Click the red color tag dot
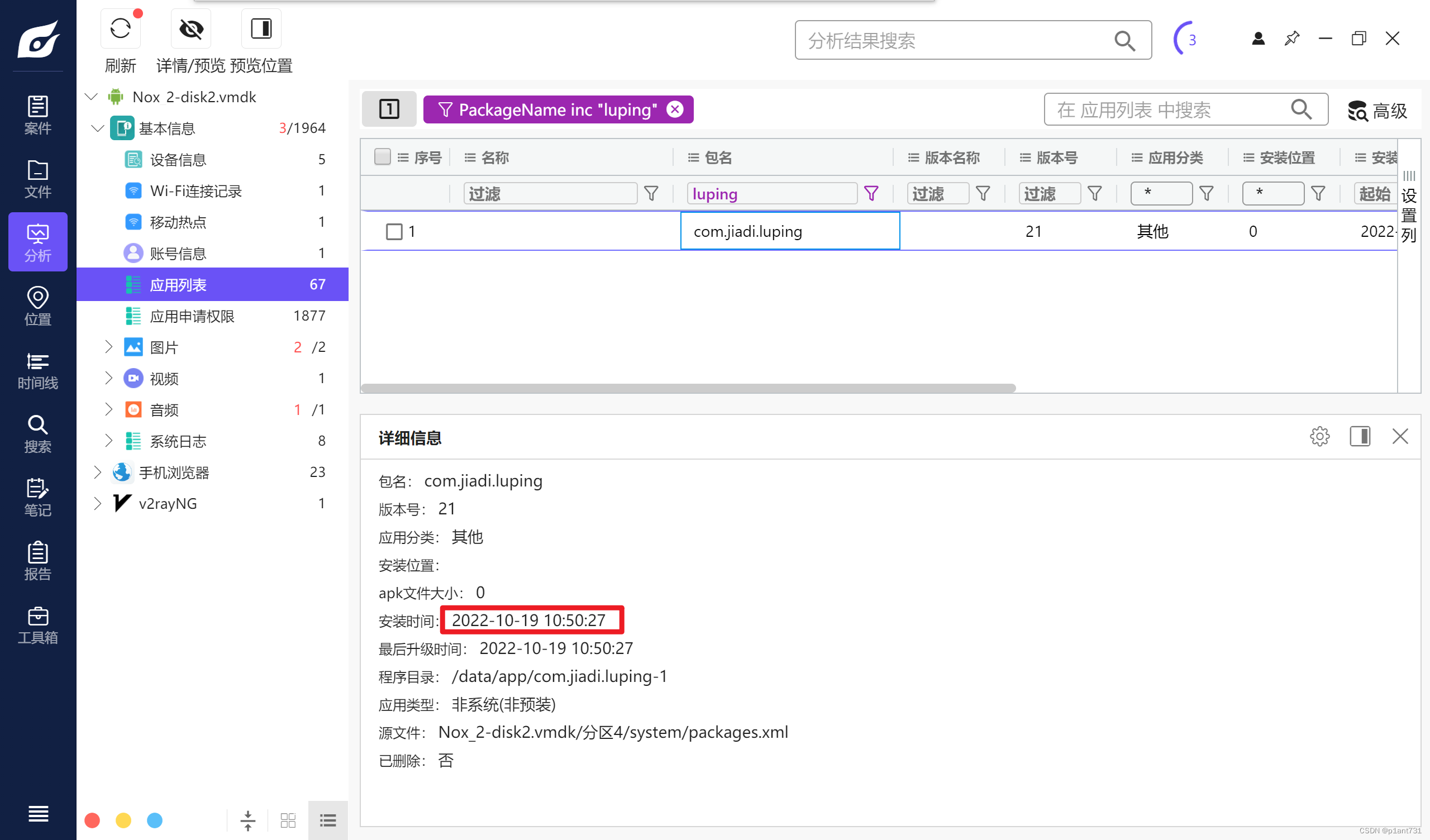1430x840 pixels. [92, 820]
